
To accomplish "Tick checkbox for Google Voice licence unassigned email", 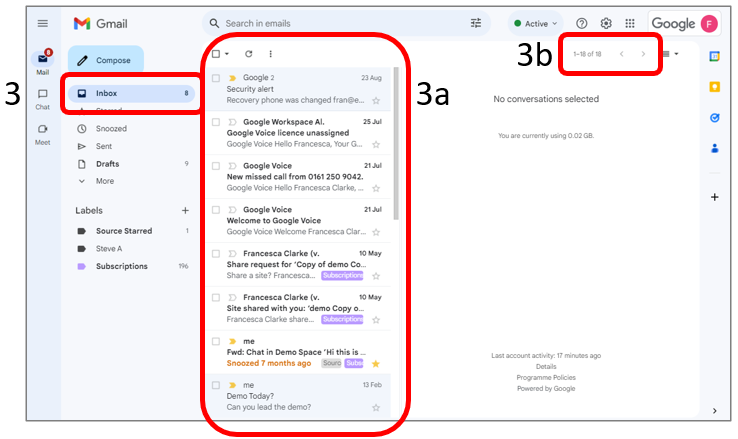I will (216, 122).
